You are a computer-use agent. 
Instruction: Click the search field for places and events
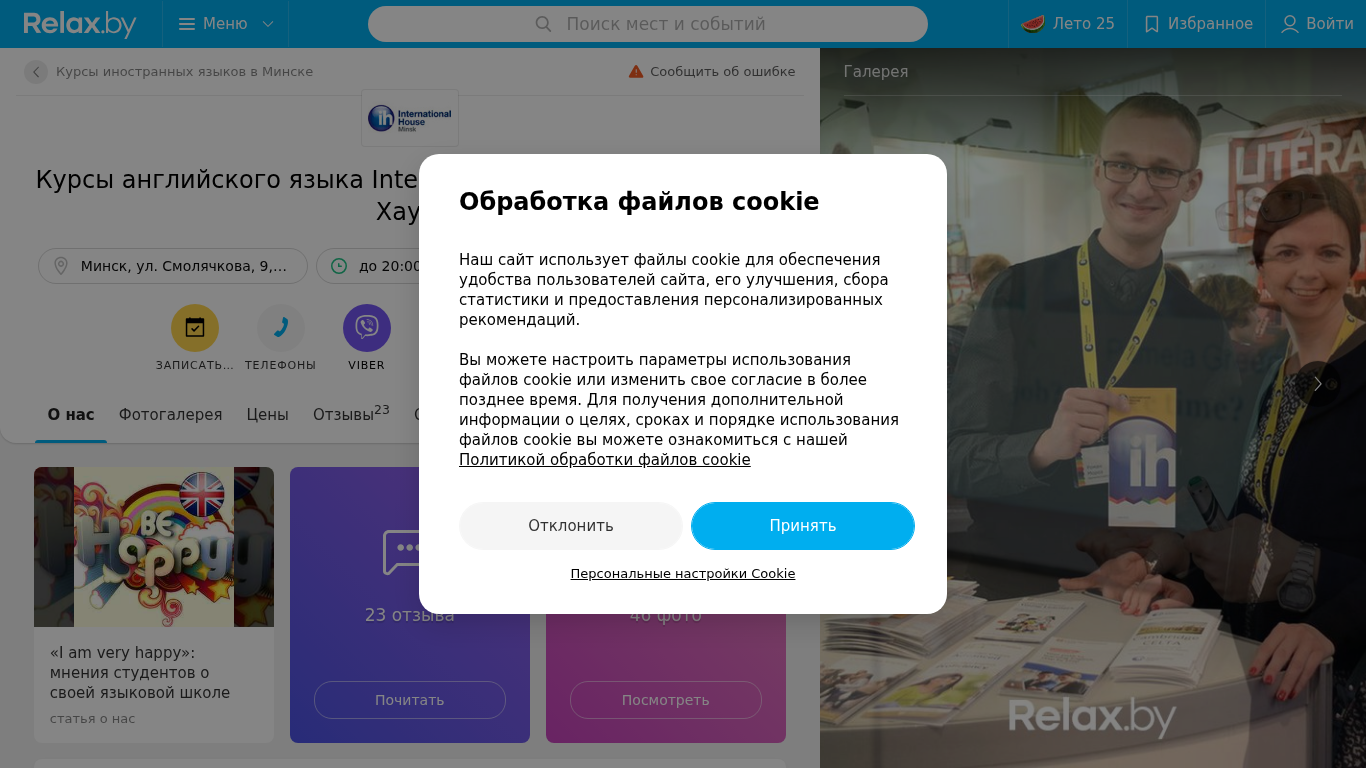click(x=648, y=24)
